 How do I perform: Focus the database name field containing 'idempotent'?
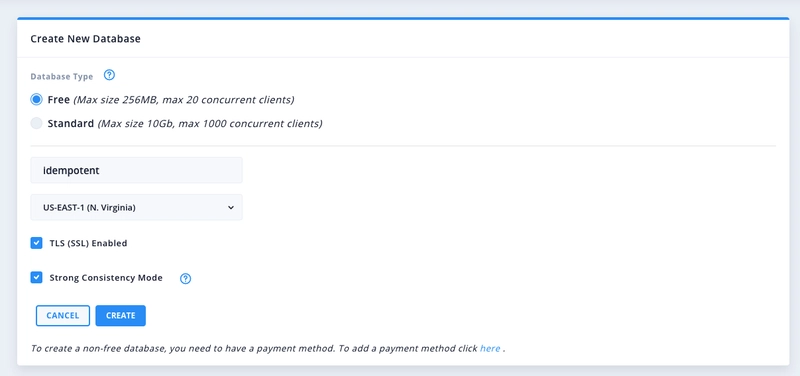tap(136, 170)
